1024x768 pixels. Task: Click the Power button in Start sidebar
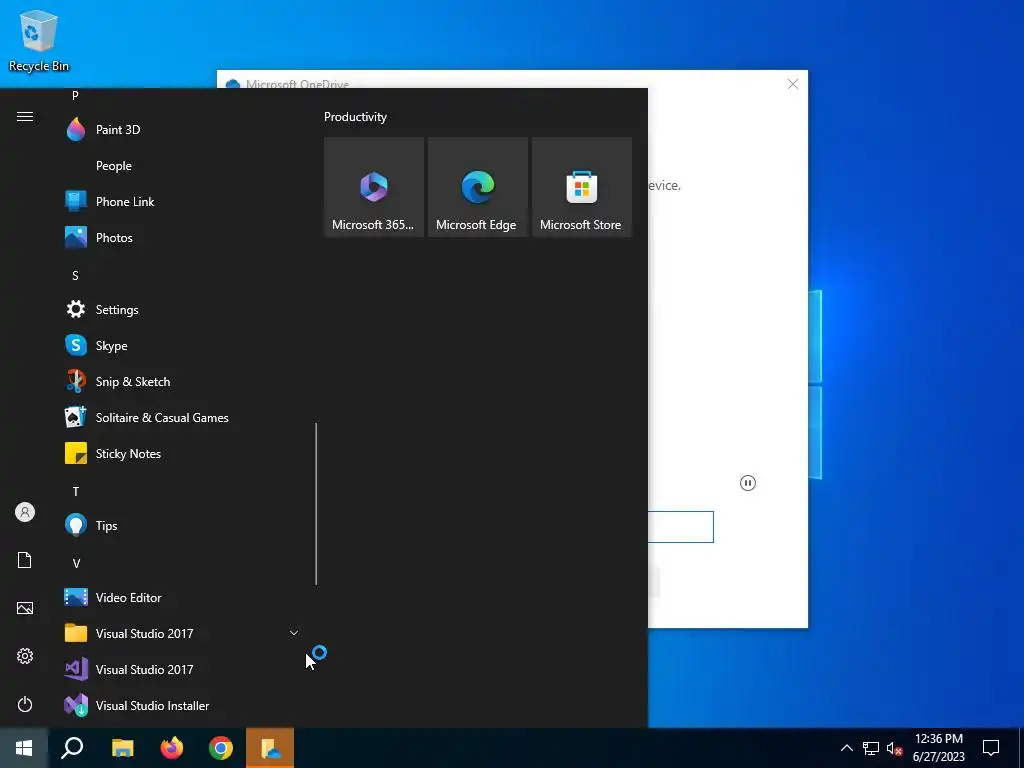(25, 704)
